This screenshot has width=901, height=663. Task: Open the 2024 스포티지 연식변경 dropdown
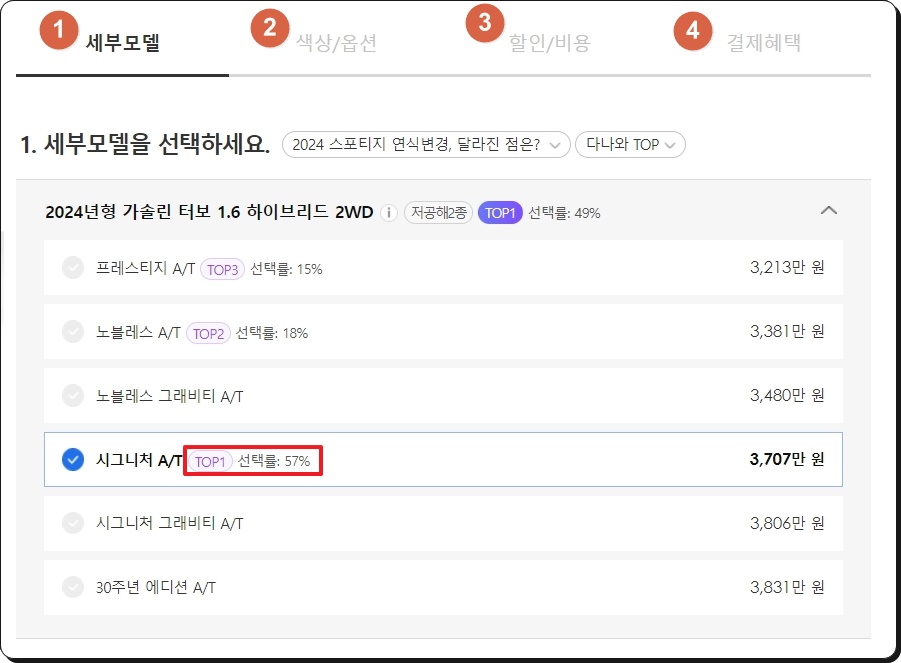tap(426, 144)
